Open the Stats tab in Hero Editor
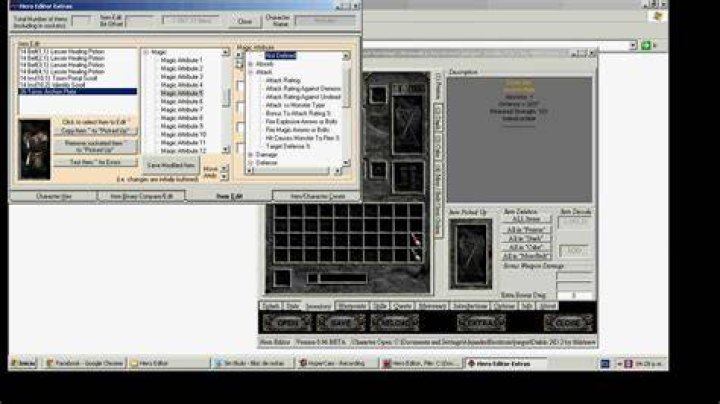720x404 pixels. [292, 306]
